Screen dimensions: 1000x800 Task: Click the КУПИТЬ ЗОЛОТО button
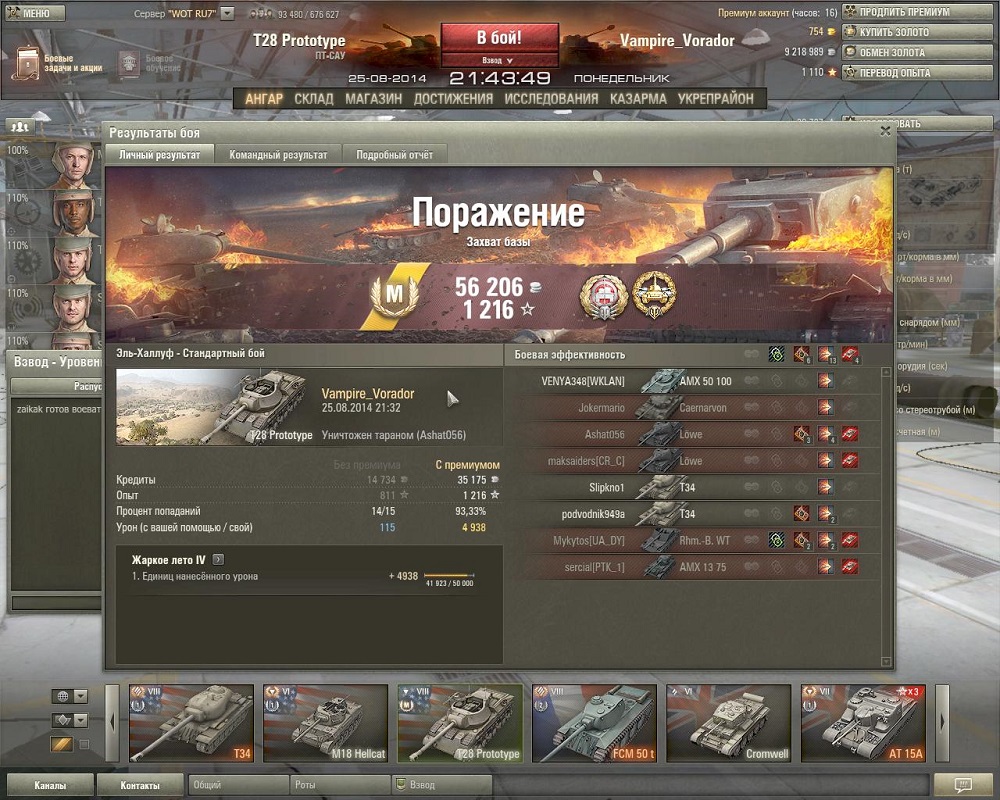[x=917, y=32]
